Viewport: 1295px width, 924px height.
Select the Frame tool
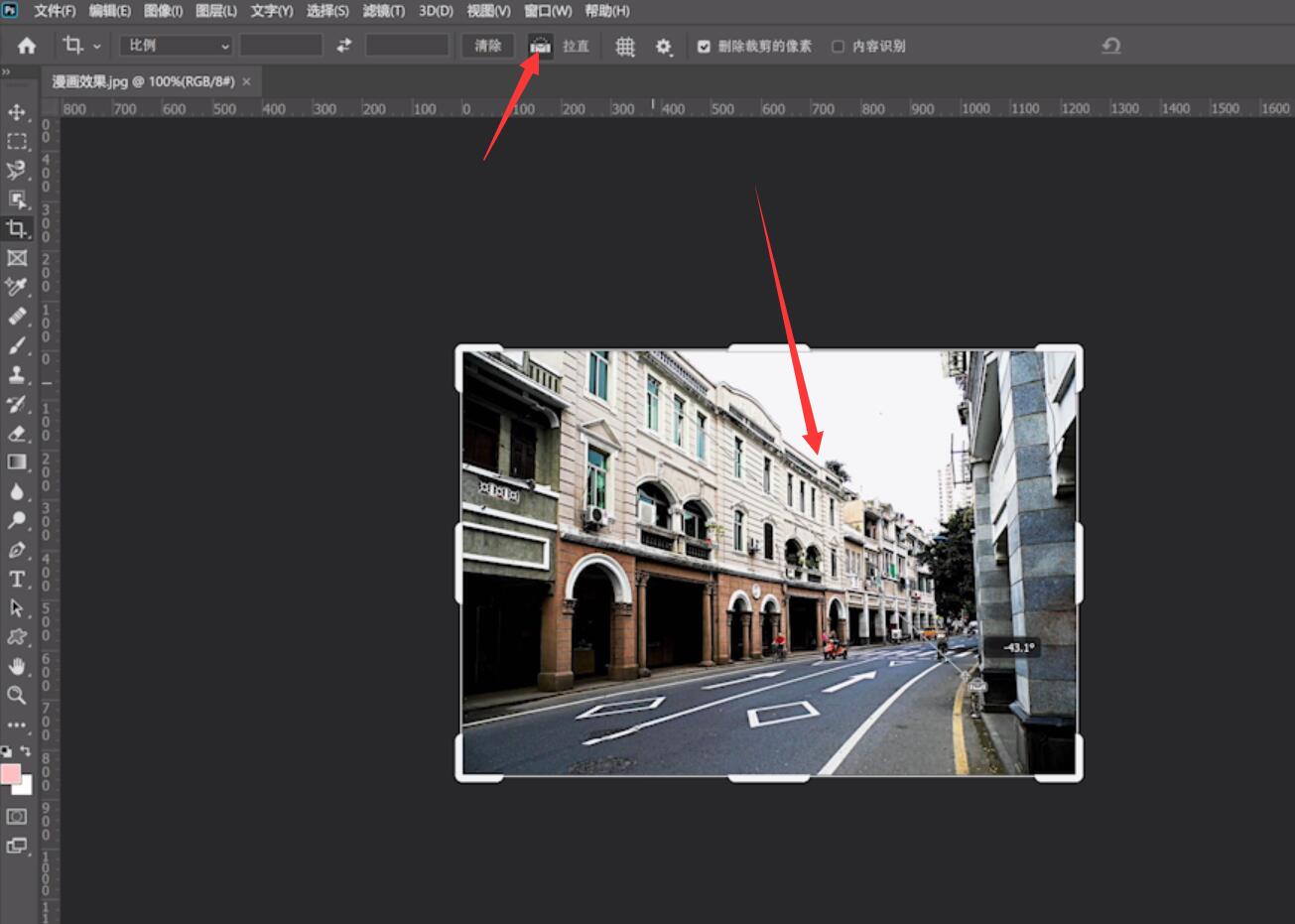(x=17, y=258)
